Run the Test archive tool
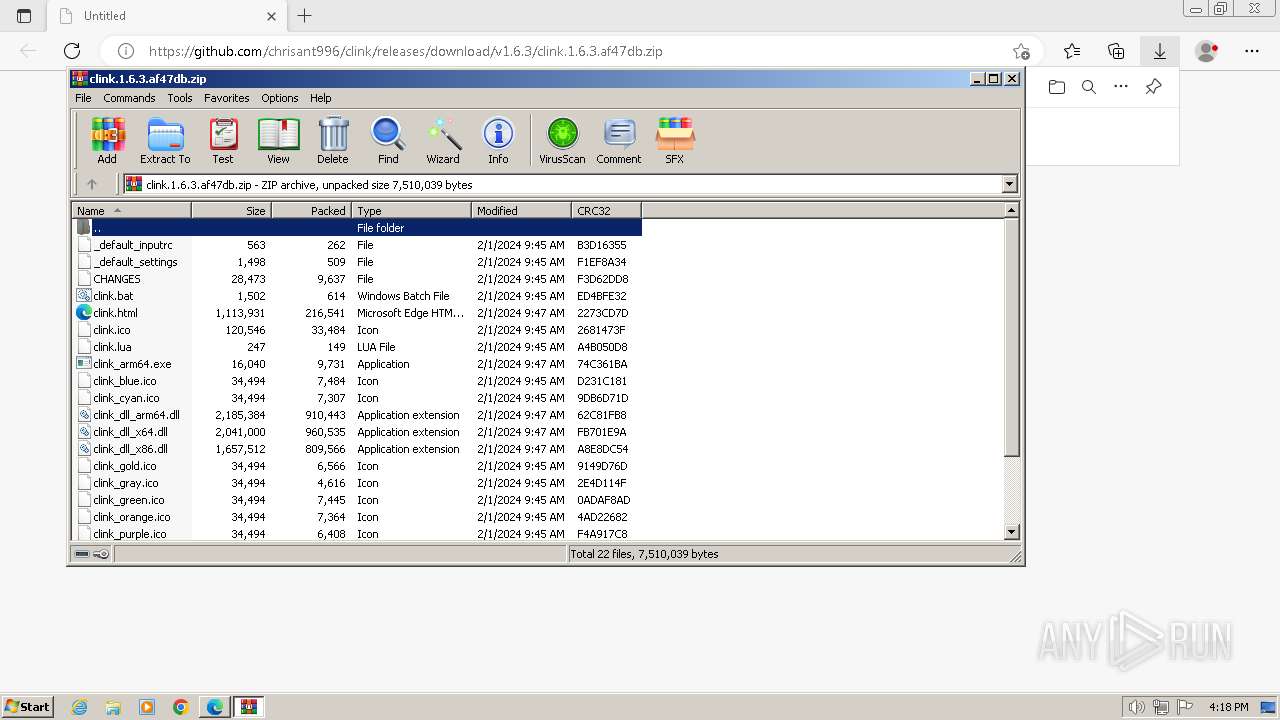 [x=223, y=141]
